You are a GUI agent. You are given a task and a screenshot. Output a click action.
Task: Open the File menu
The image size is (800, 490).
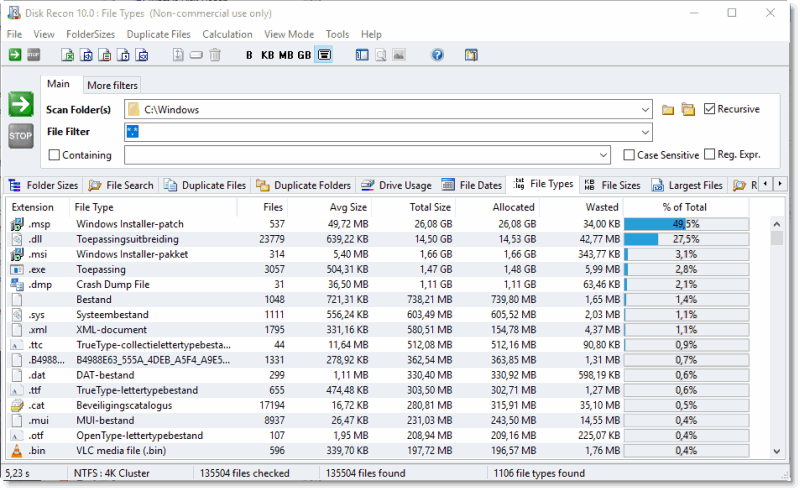(x=14, y=34)
